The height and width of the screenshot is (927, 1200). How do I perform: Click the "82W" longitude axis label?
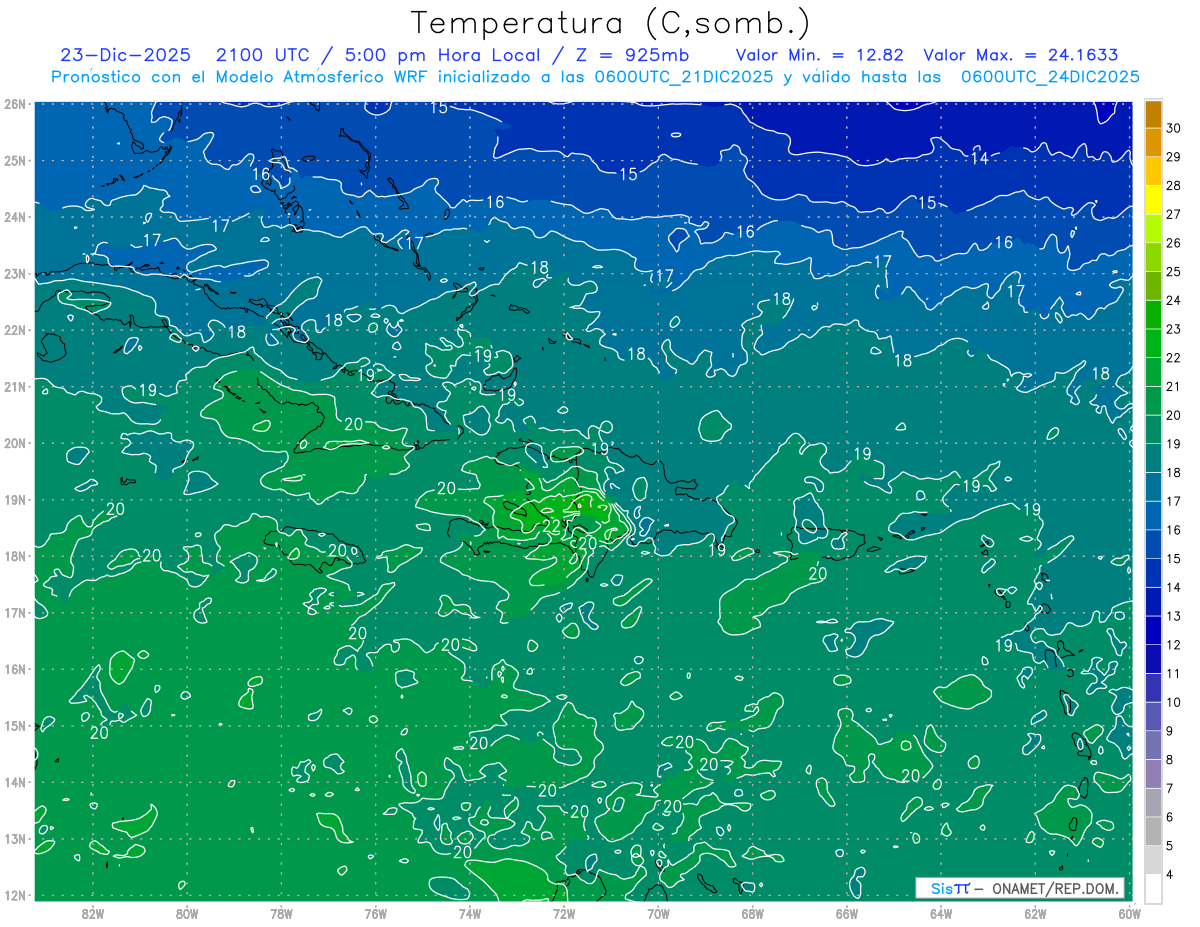coord(93,913)
